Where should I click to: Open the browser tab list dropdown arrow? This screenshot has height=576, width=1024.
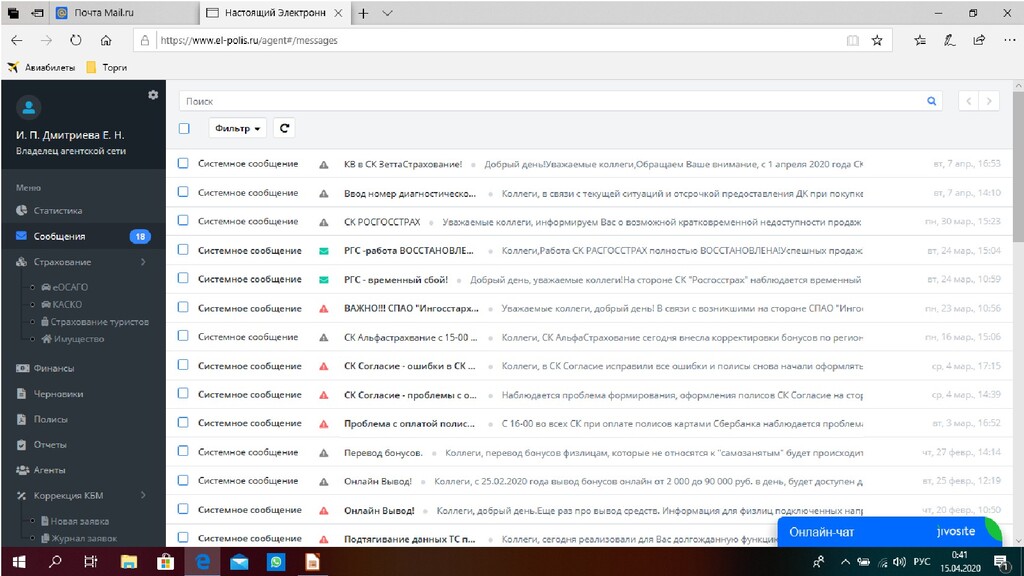(x=387, y=13)
